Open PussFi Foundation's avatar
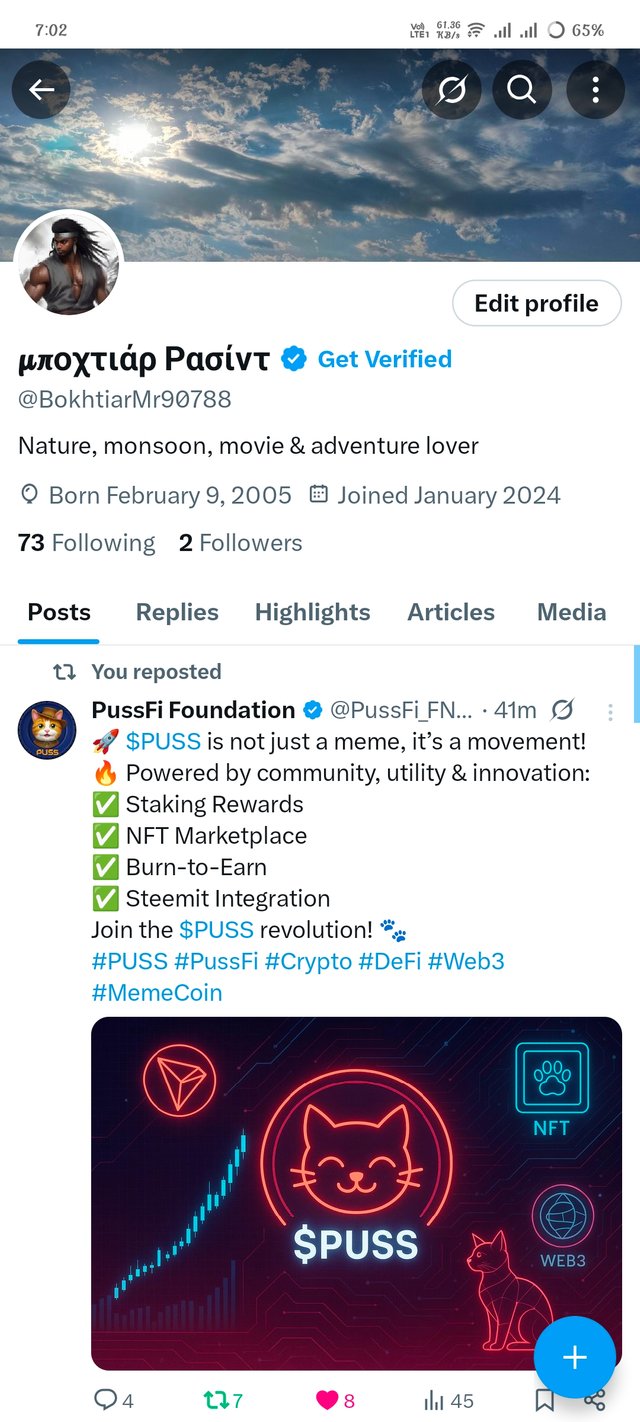Image resolution: width=640 pixels, height=1422 pixels. pos(47,730)
